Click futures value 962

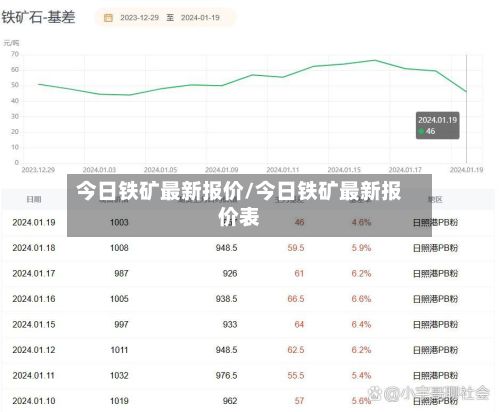(230, 401)
